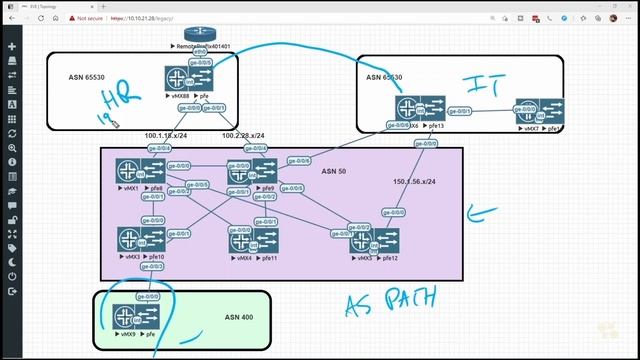Screen dimensions: 640x360
Task: Open the Nodes list in sidebar
Action: pyautogui.click(x=12, y=61)
